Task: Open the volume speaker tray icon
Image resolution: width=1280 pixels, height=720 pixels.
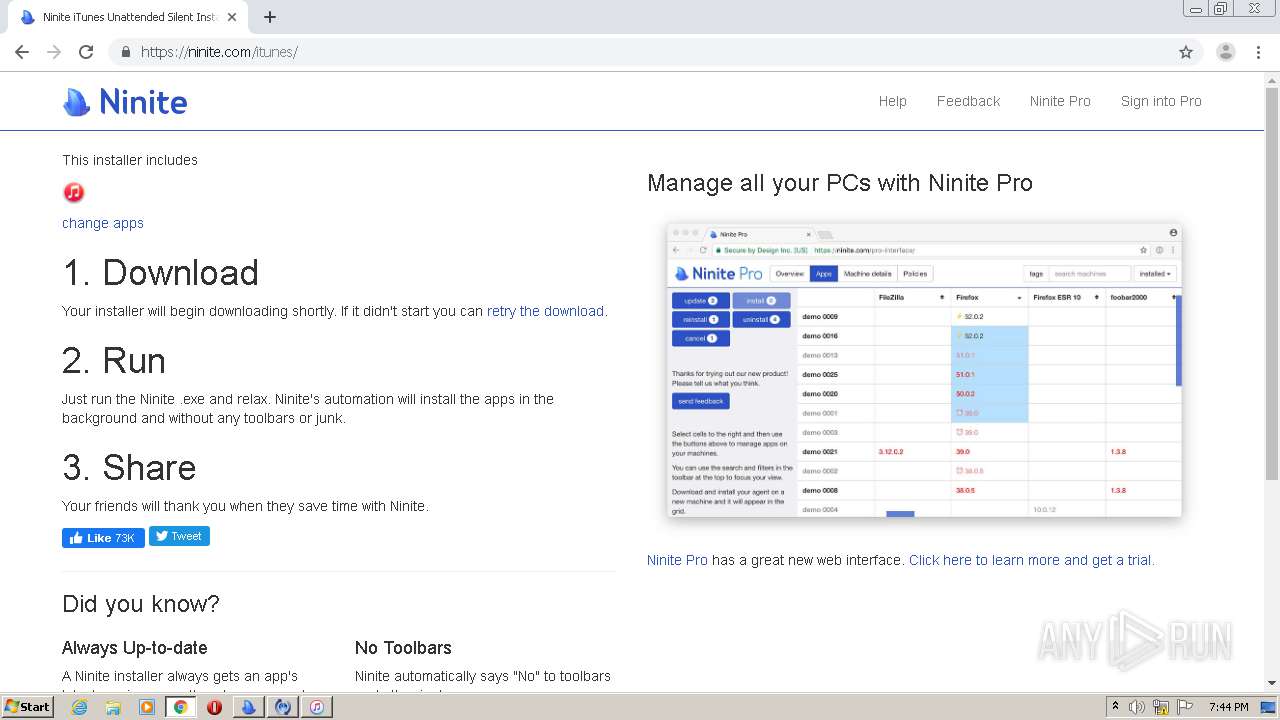Action: pyautogui.click(x=1137, y=707)
